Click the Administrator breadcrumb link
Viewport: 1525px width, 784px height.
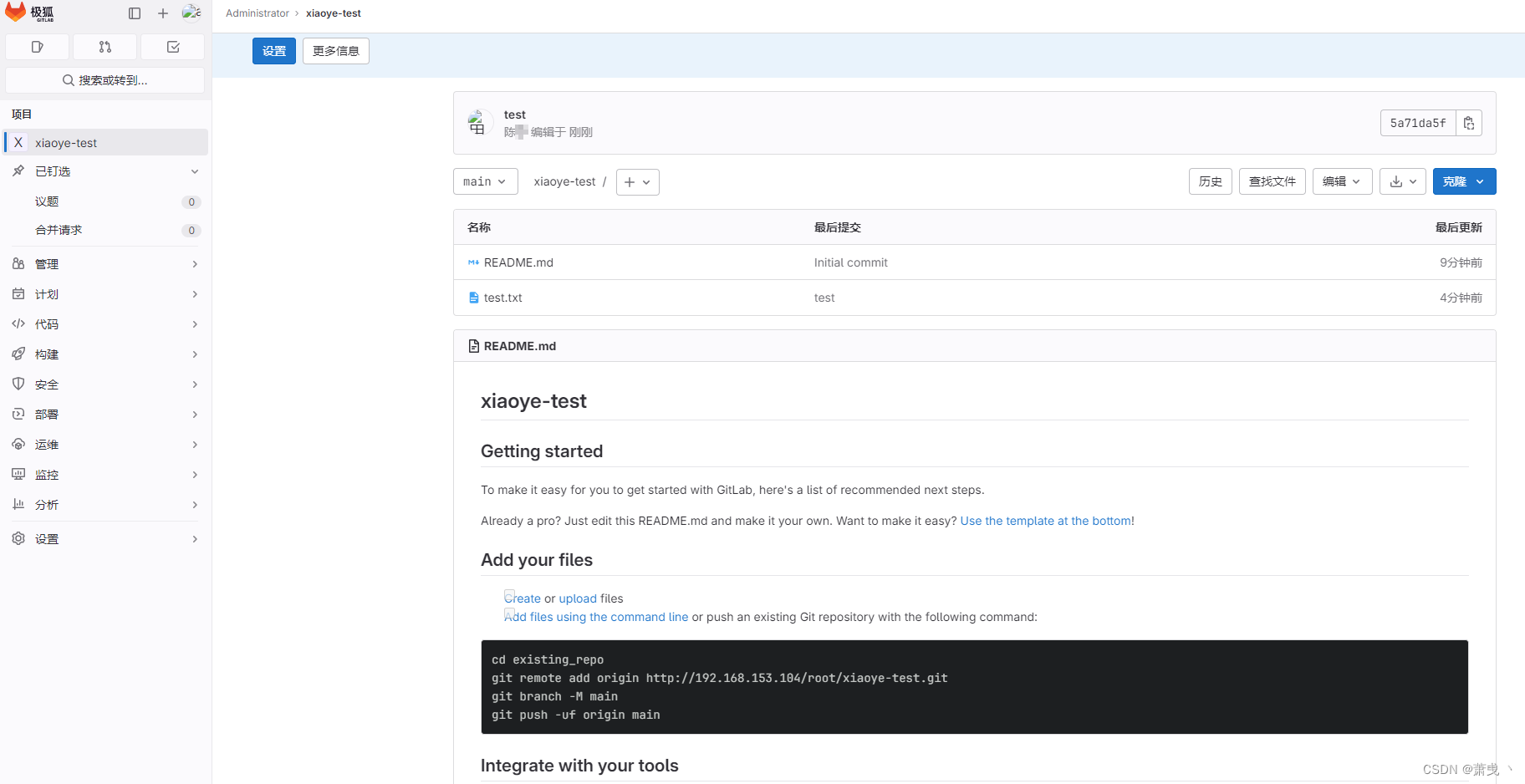pyautogui.click(x=258, y=13)
